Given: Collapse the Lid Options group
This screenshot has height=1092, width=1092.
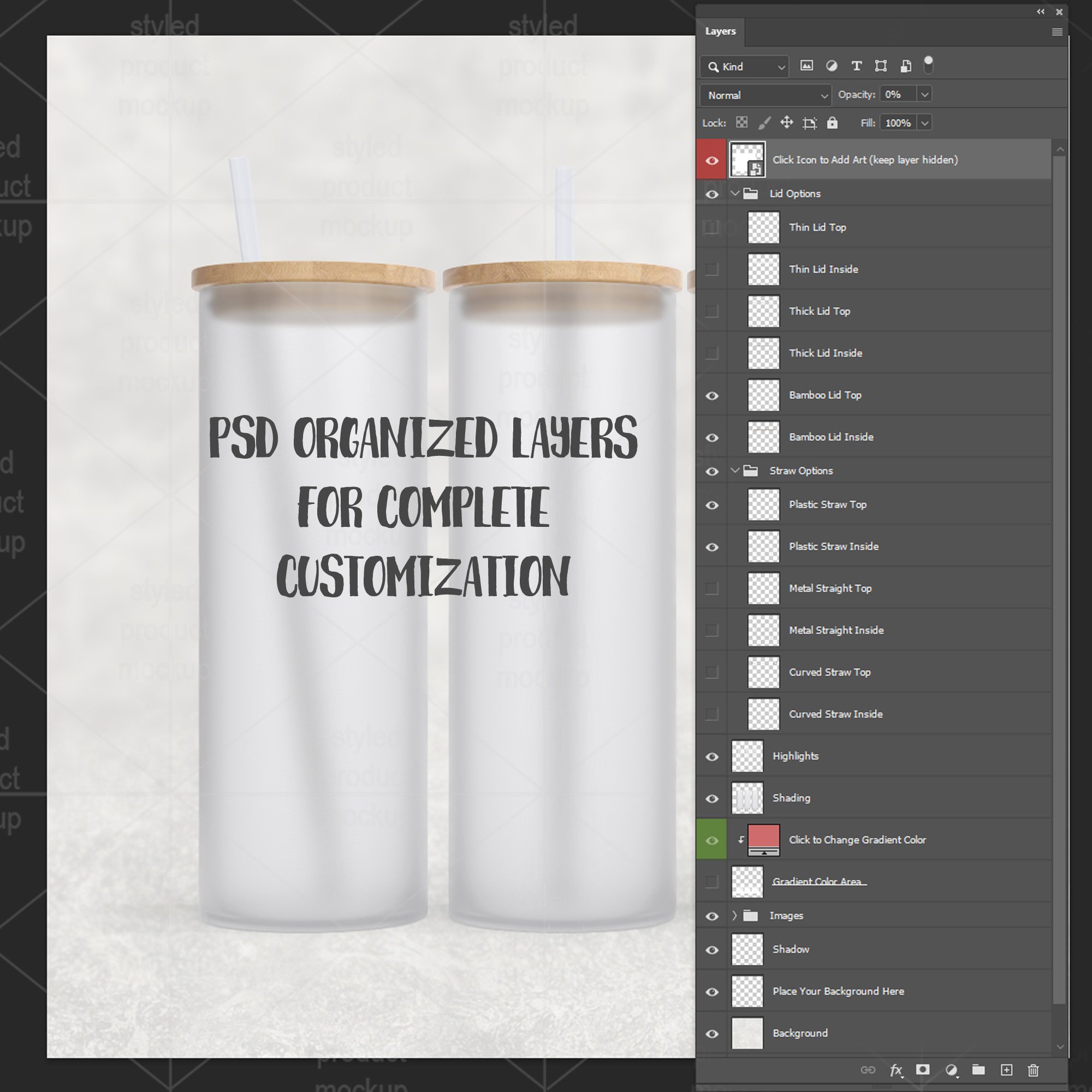Looking at the screenshot, I should click(735, 193).
